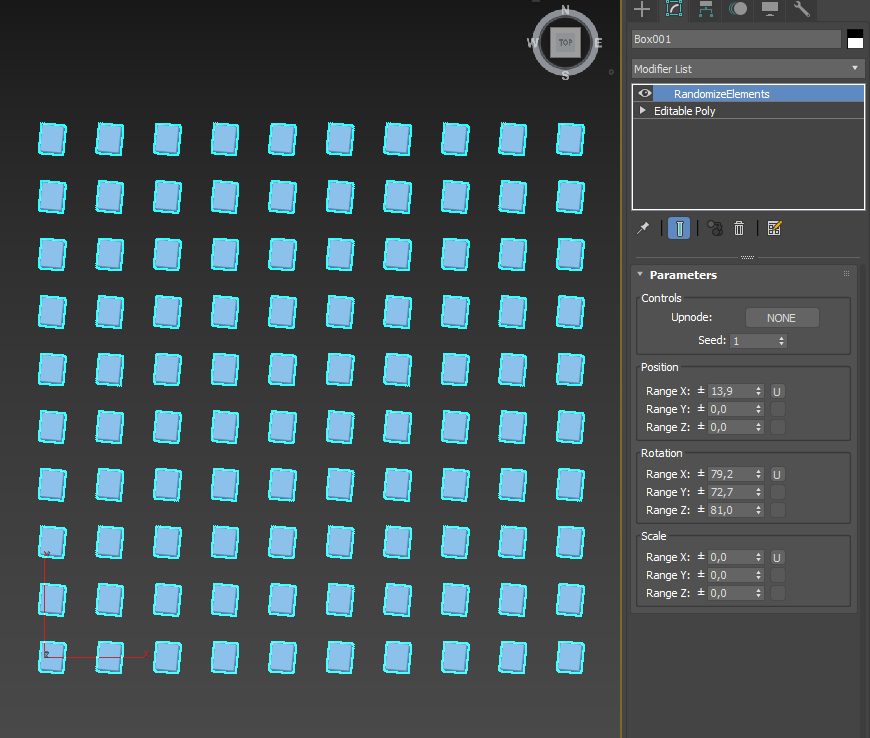Toggle Show End Result button
Viewport: 870px width, 738px height.
pyautogui.click(x=679, y=228)
